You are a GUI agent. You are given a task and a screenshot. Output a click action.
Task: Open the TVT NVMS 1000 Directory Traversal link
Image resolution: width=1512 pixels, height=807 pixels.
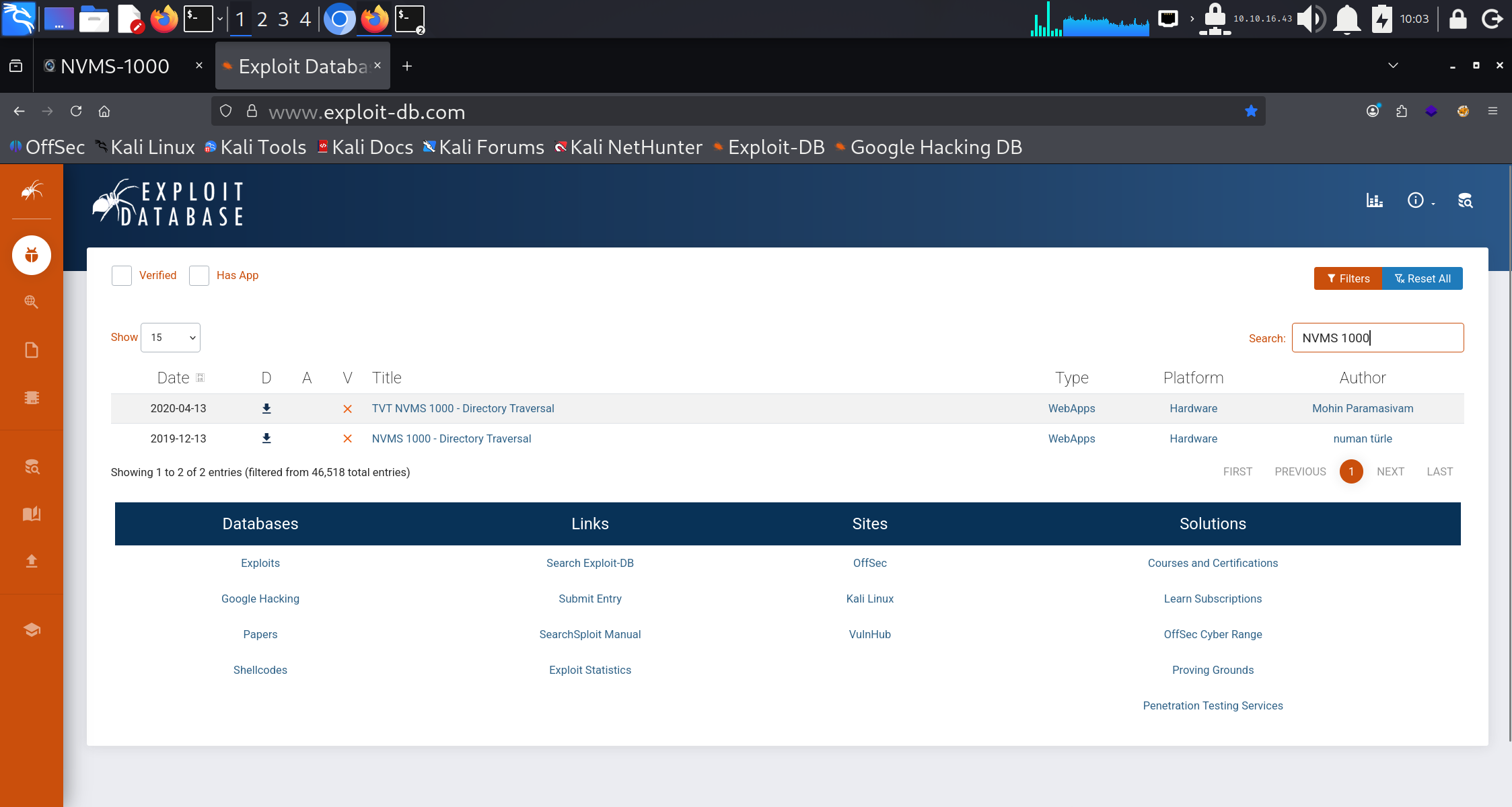pos(463,408)
